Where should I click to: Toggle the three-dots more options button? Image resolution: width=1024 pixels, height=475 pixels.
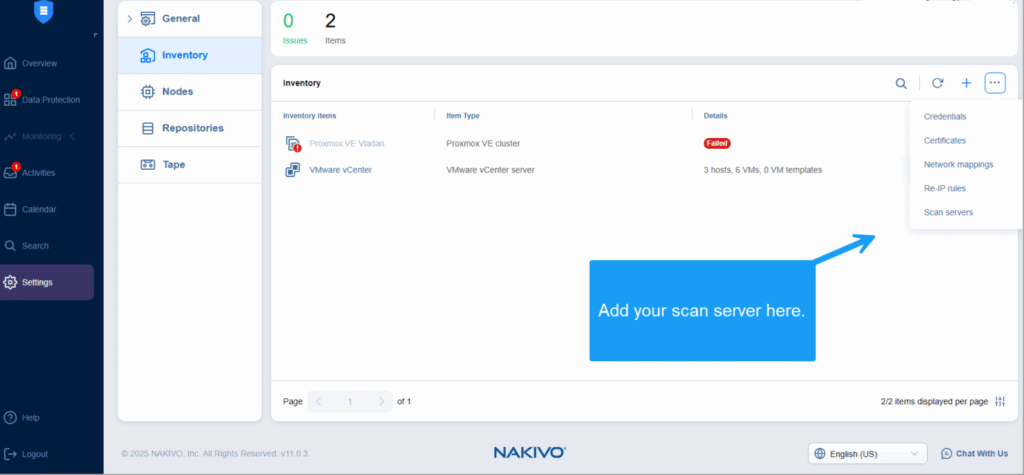click(x=995, y=83)
